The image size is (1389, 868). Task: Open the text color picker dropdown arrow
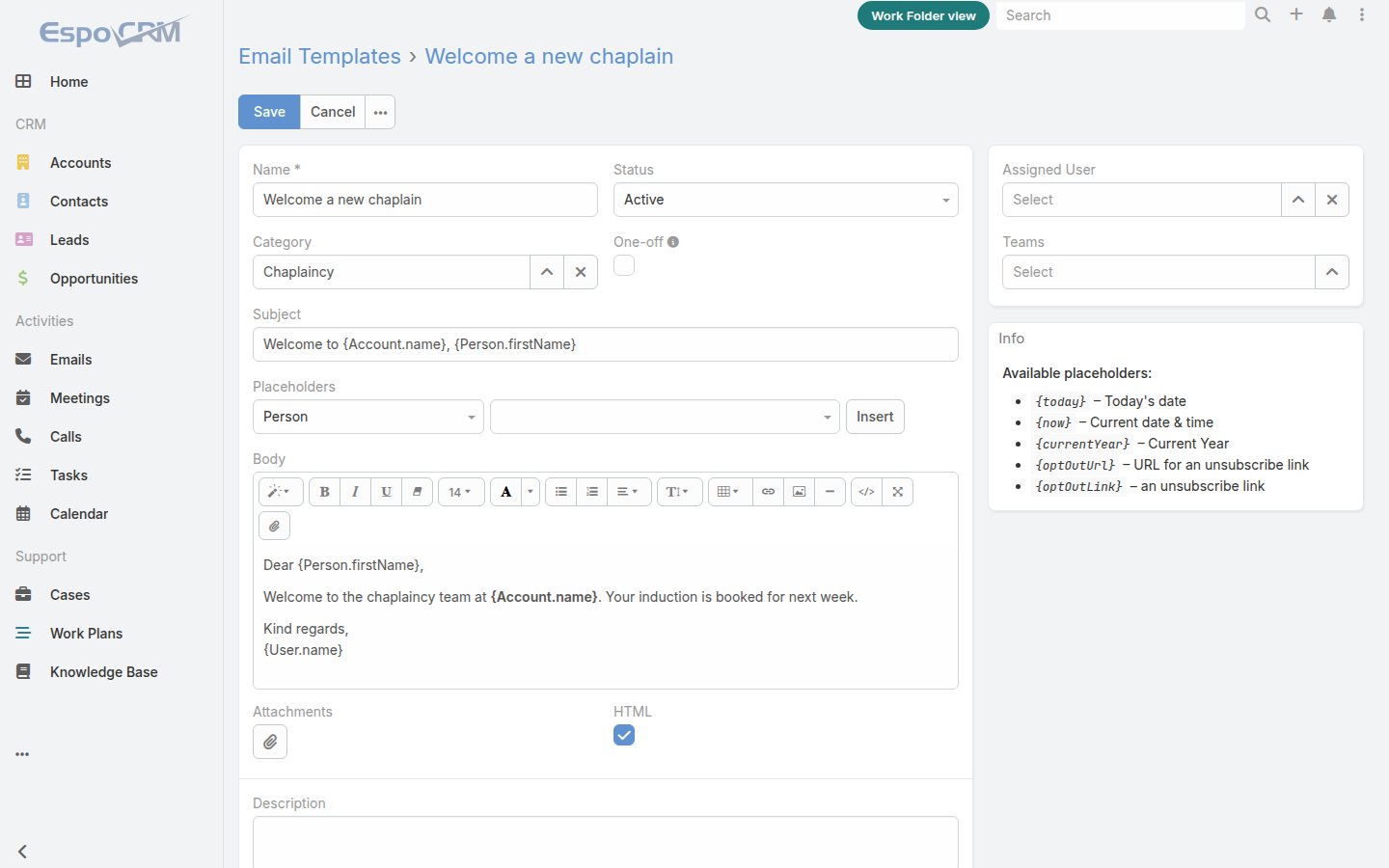tap(530, 492)
